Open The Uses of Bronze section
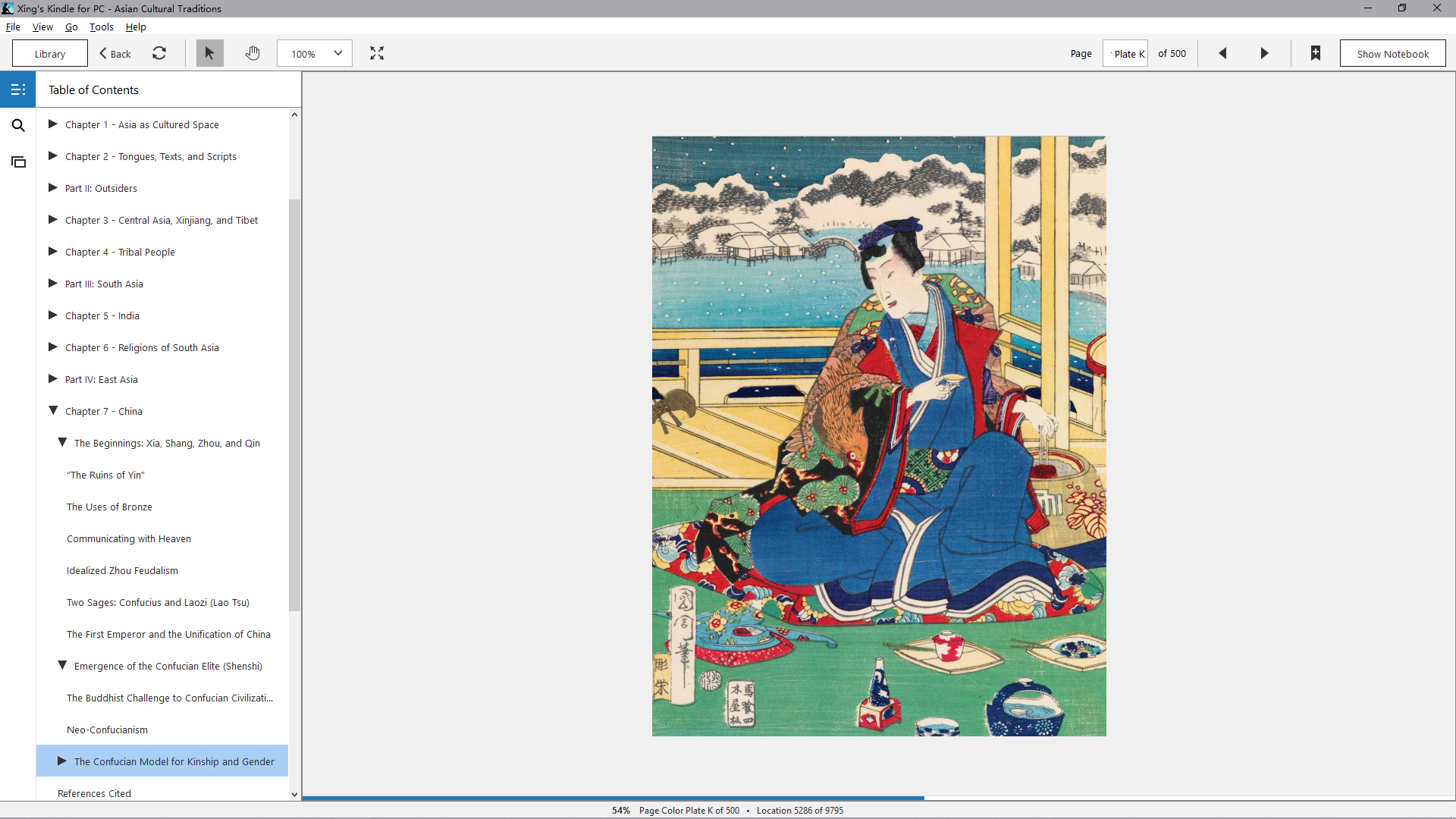Image resolution: width=1456 pixels, height=819 pixels. coord(109,507)
